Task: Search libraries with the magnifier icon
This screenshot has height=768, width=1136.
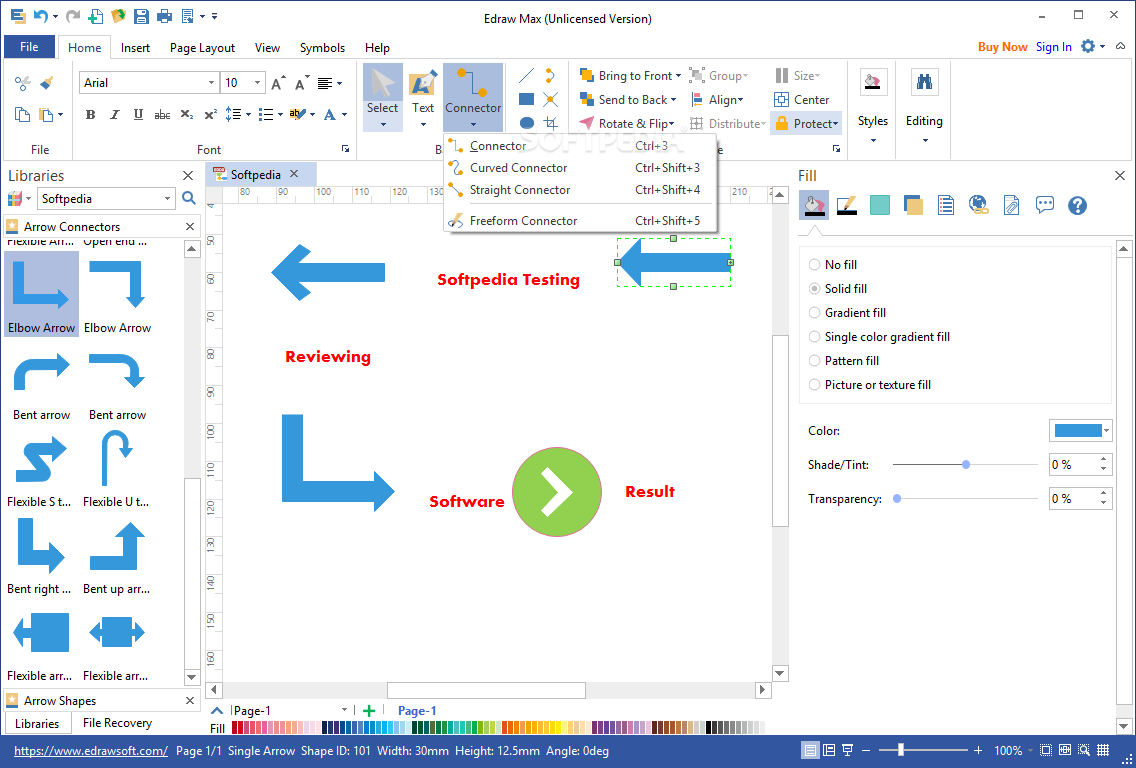Action: (189, 198)
